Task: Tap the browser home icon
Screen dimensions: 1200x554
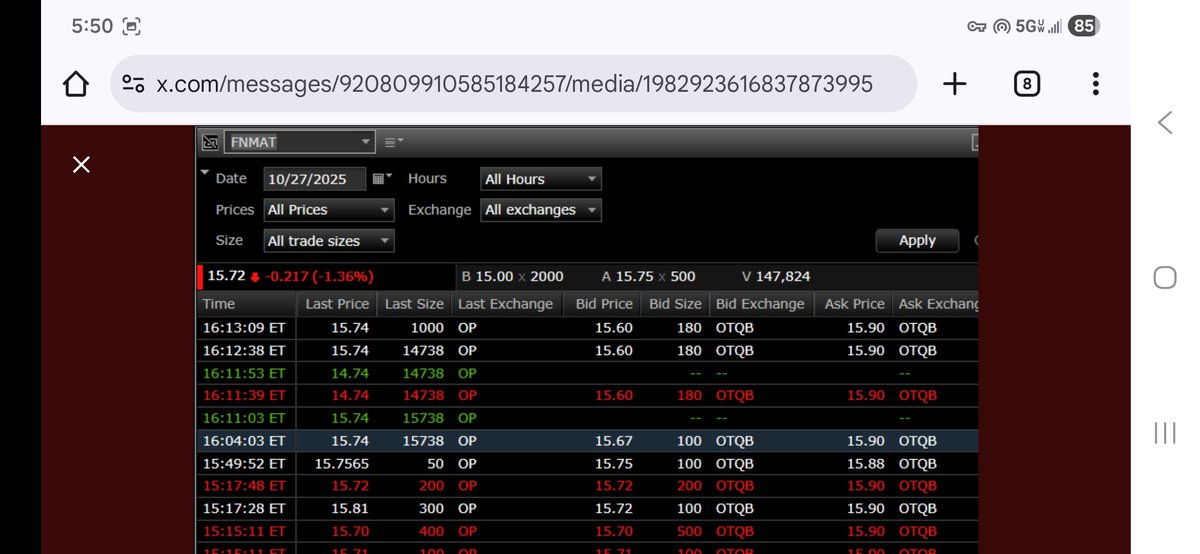Action: tap(76, 84)
